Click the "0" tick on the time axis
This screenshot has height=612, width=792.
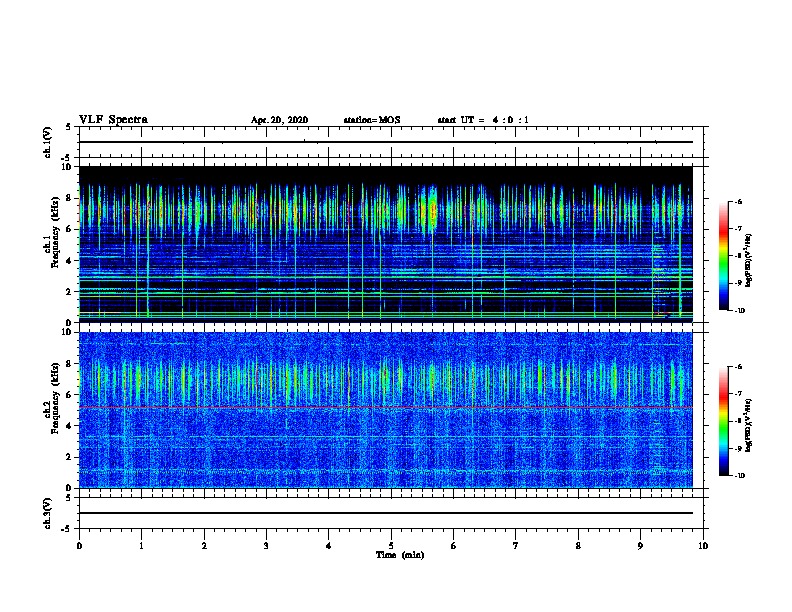pos(79,546)
